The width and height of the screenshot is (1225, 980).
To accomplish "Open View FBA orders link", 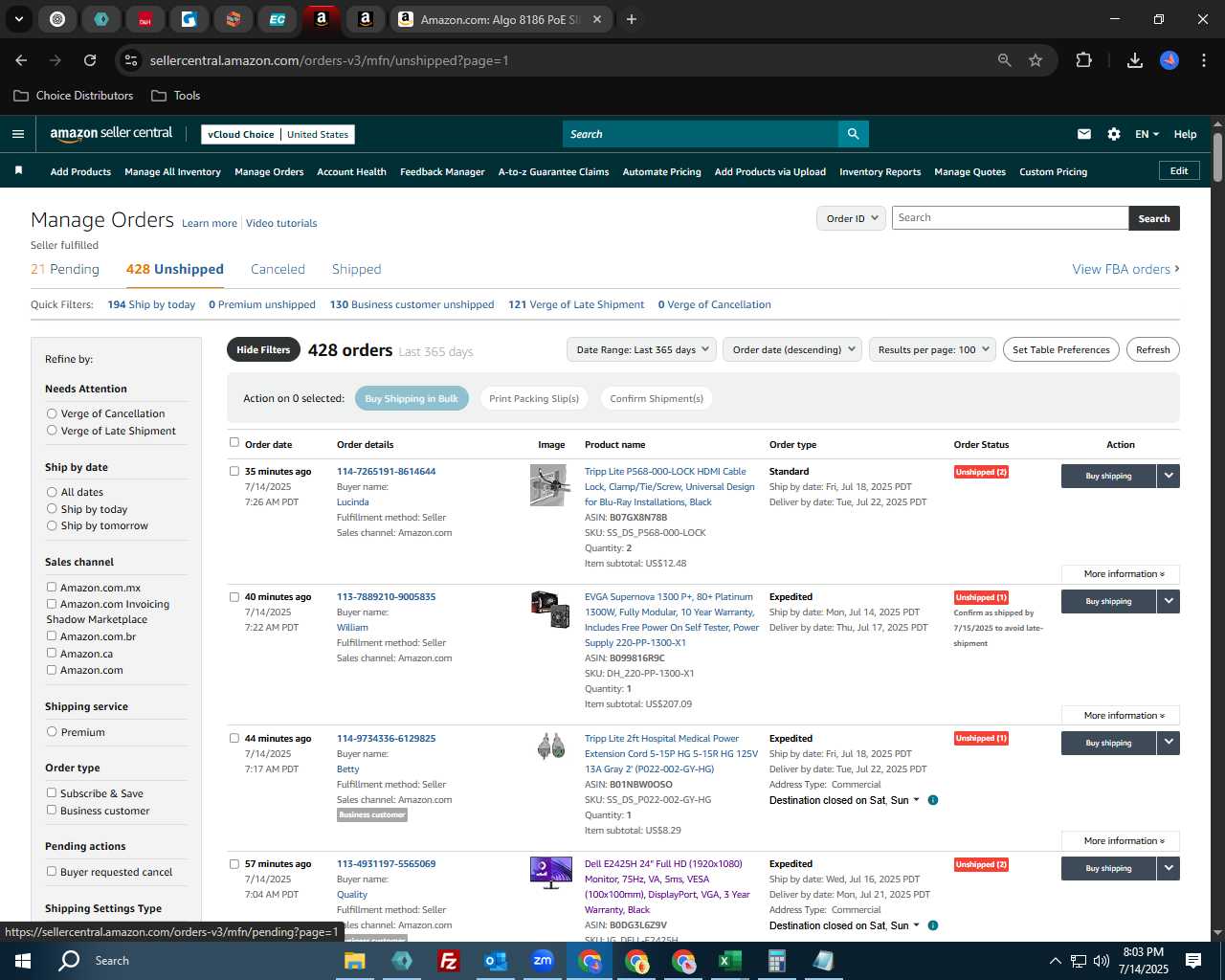I will [1125, 270].
